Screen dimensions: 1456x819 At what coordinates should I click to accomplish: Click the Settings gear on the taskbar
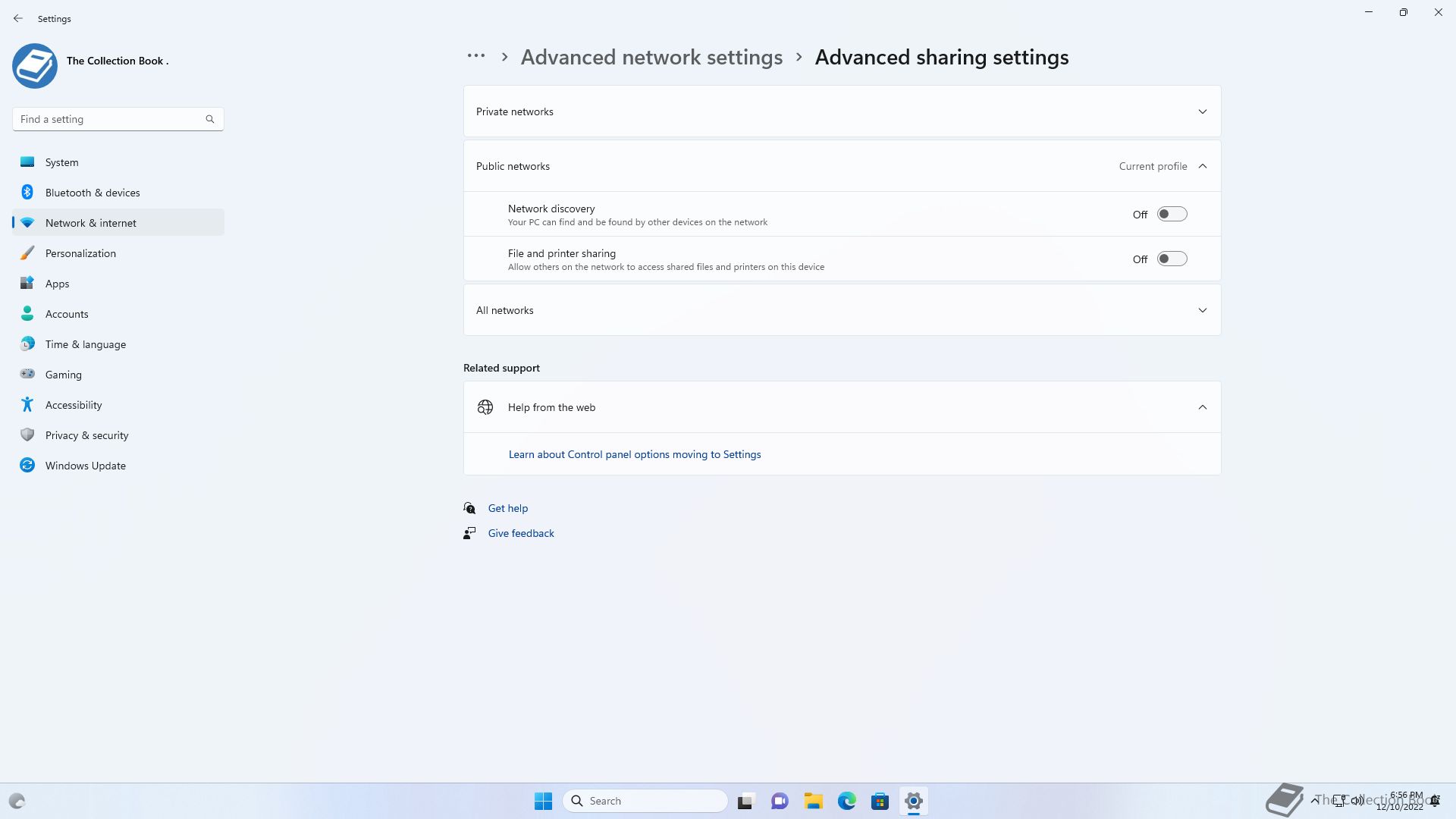[x=913, y=801]
